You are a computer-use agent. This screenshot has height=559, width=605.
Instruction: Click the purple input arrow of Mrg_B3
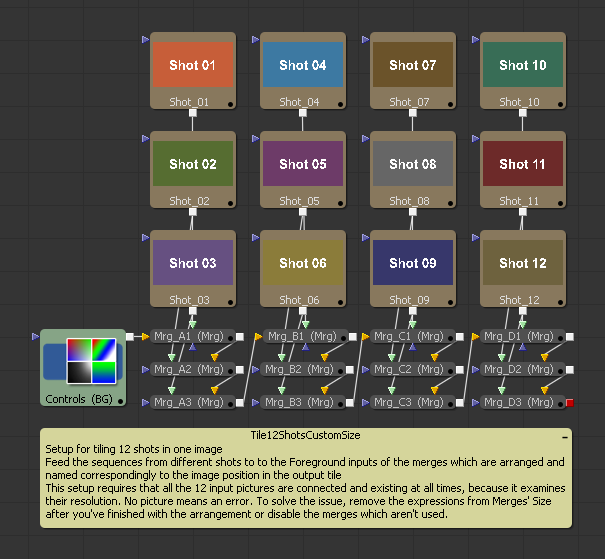click(255, 403)
